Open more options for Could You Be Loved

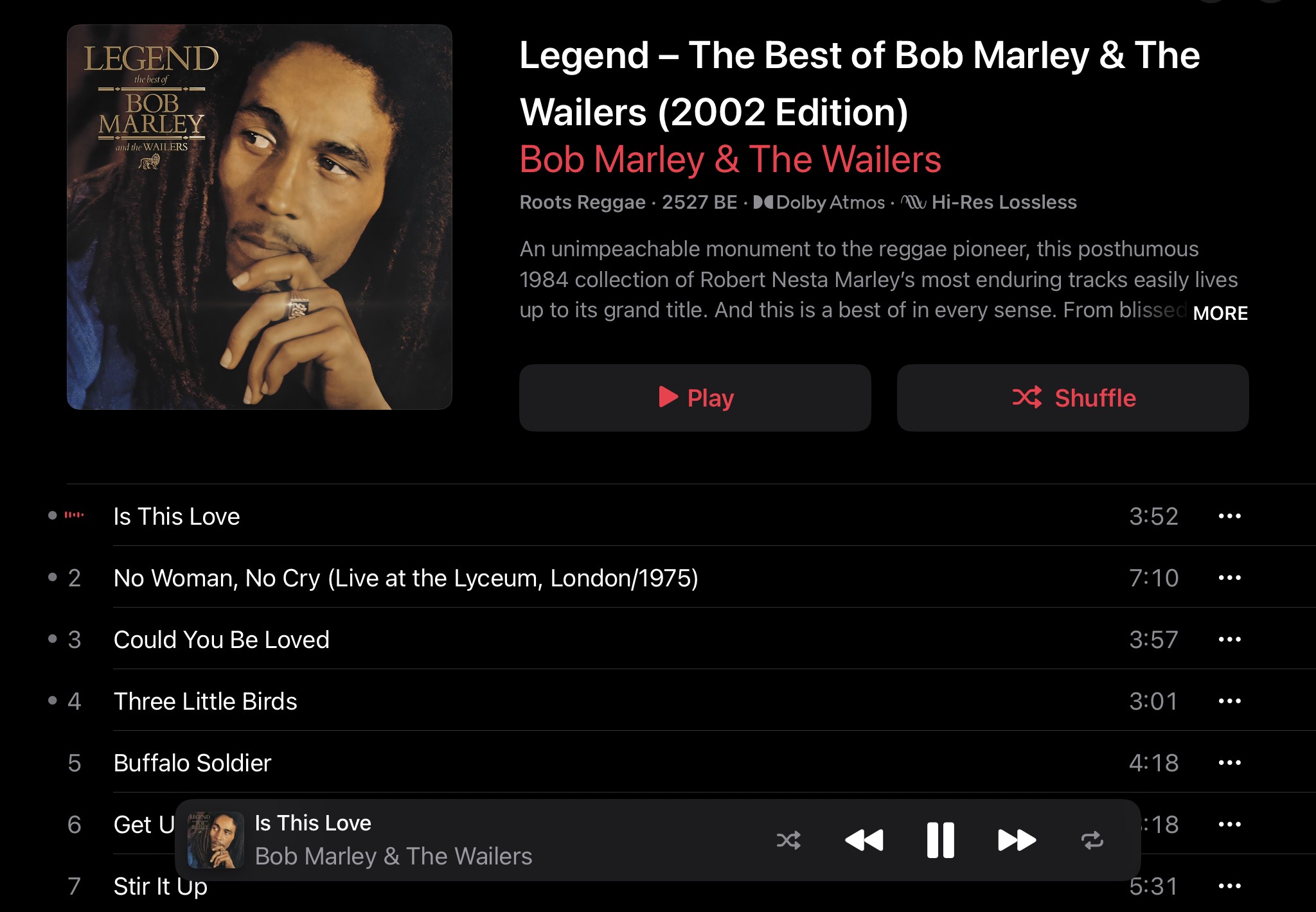pos(1229,639)
